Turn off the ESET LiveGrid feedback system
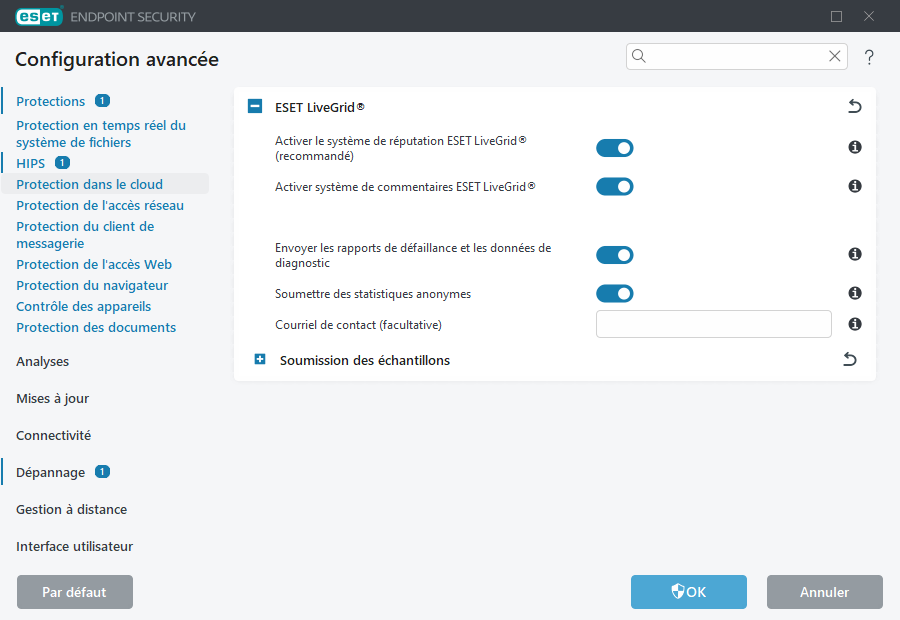900x620 pixels. tap(614, 186)
